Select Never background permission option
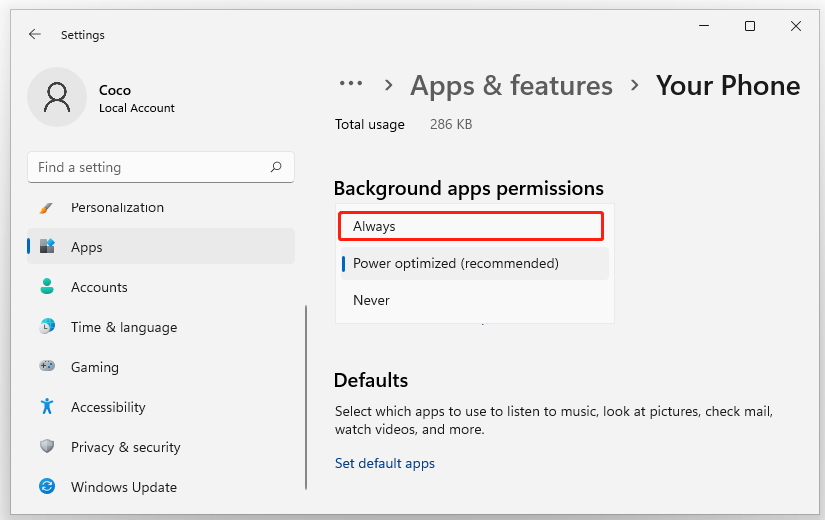825x520 pixels. click(475, 300)
